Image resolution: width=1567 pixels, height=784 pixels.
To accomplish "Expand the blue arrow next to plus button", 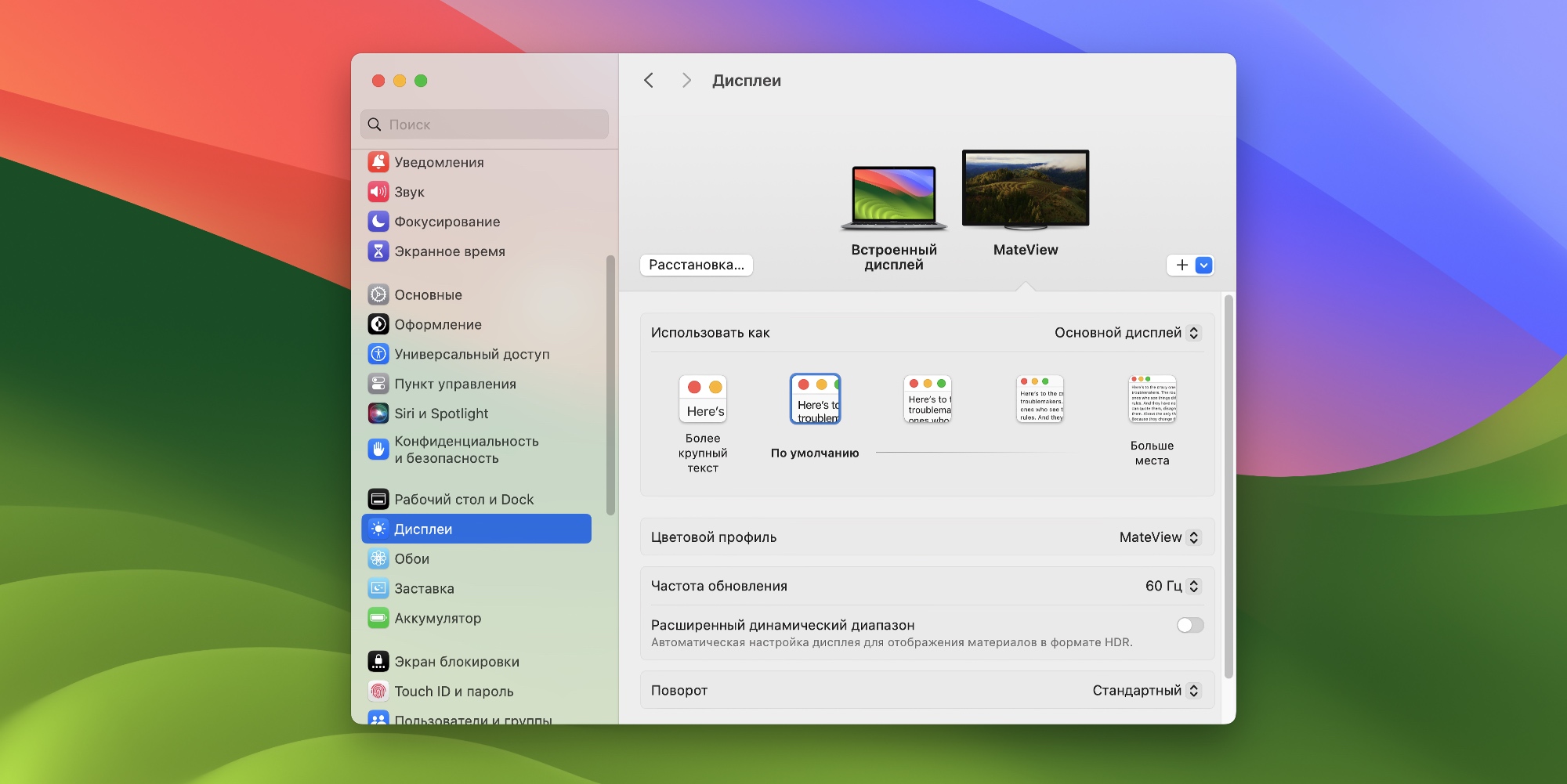I will coord(1204,266).
